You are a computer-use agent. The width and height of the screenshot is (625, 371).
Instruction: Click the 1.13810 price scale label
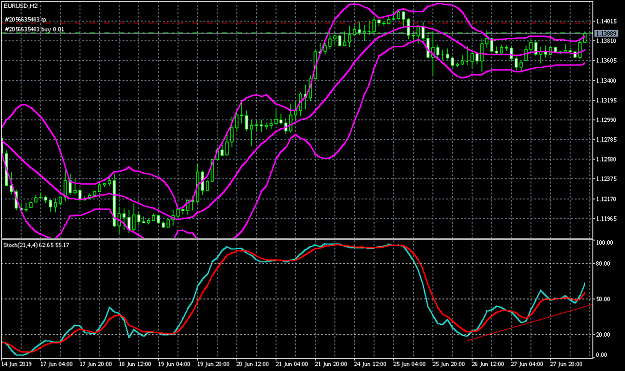coord(607,41)
